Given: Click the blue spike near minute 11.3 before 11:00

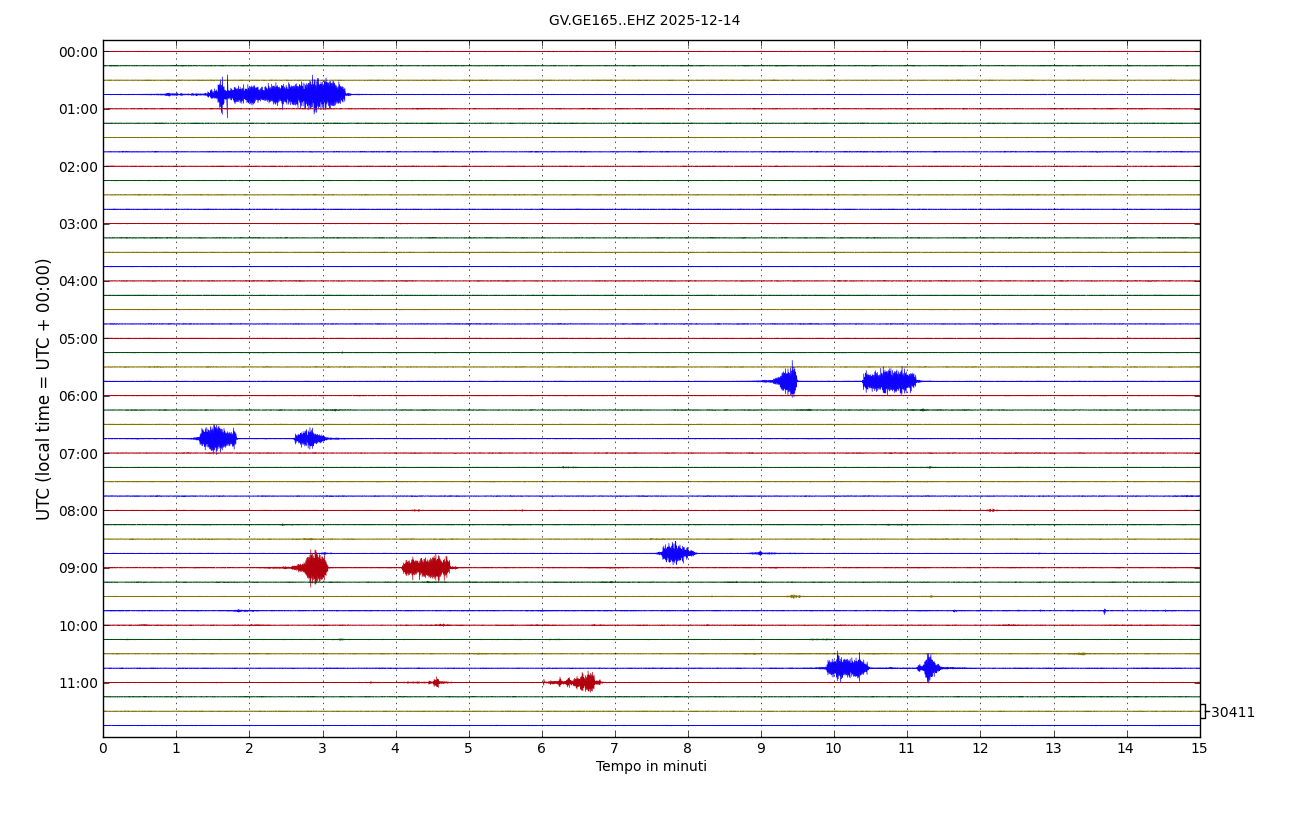Looking at the screenshot, I should (x=929, y=668).
